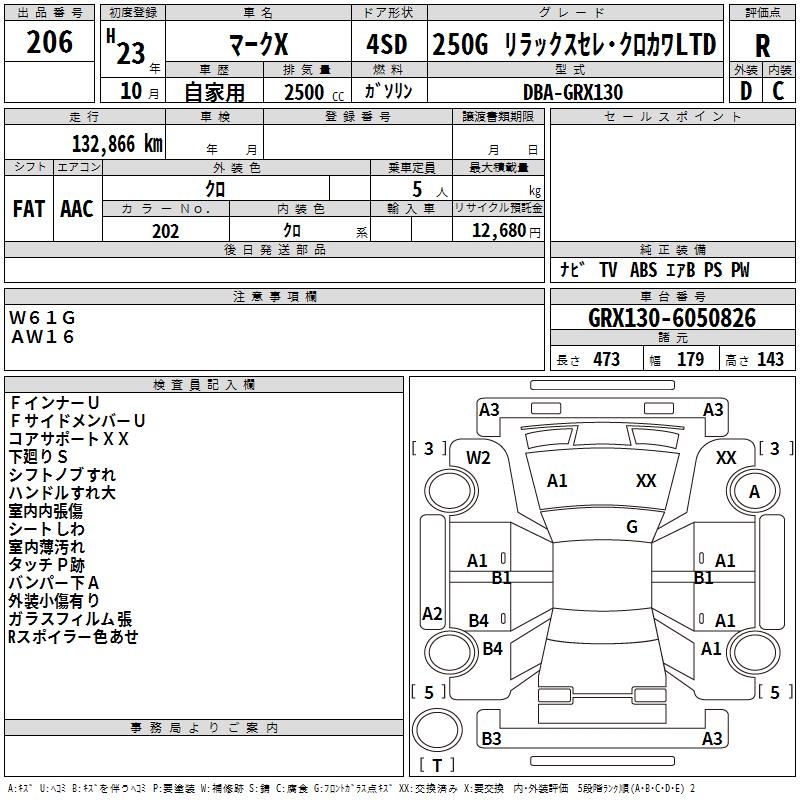Select the FサイドメンバーU inspector note
Viewport: 800px width, 800px height.
[x=77, y=420]
